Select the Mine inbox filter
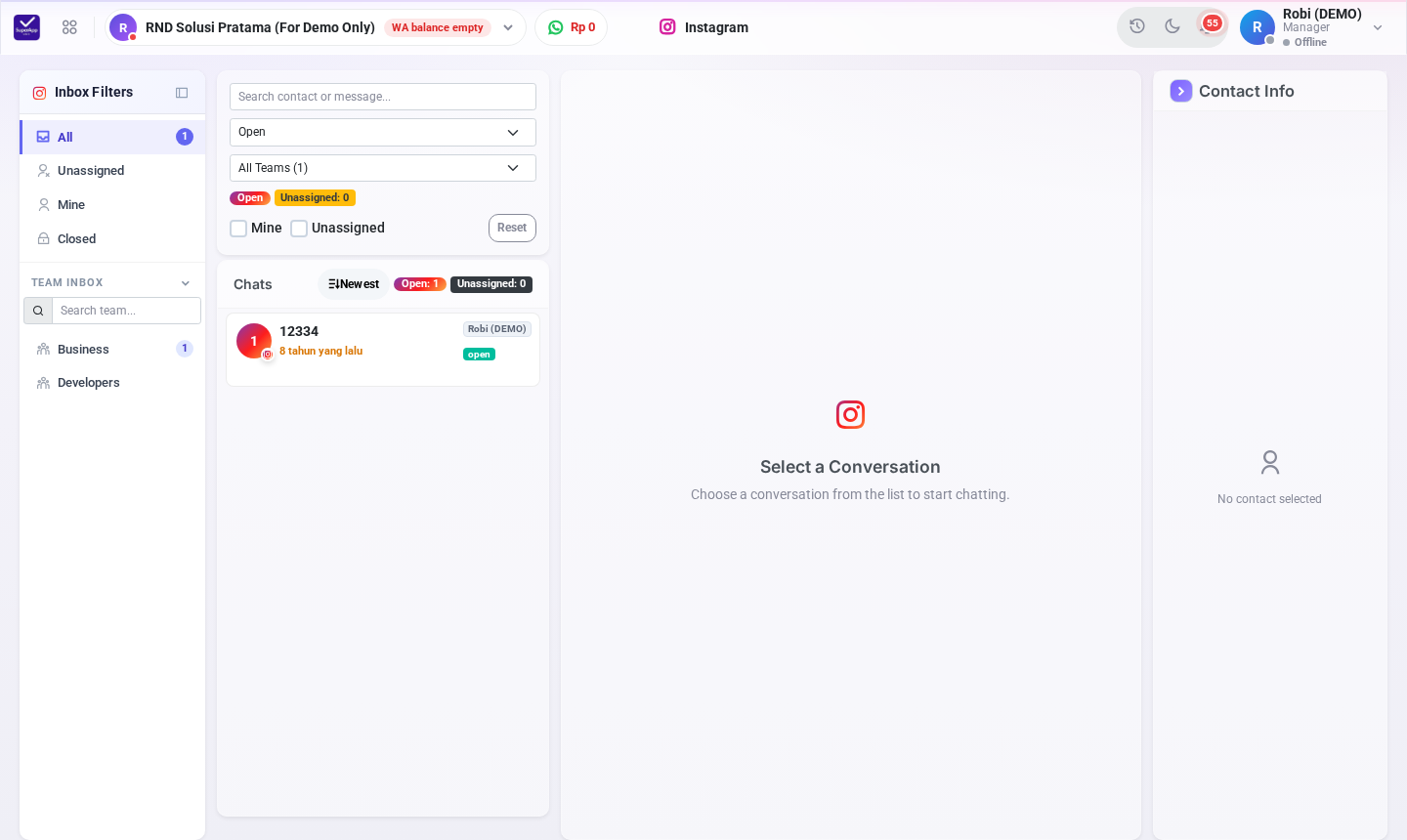Screen dimensions: 1407x840 pos(112,205)
